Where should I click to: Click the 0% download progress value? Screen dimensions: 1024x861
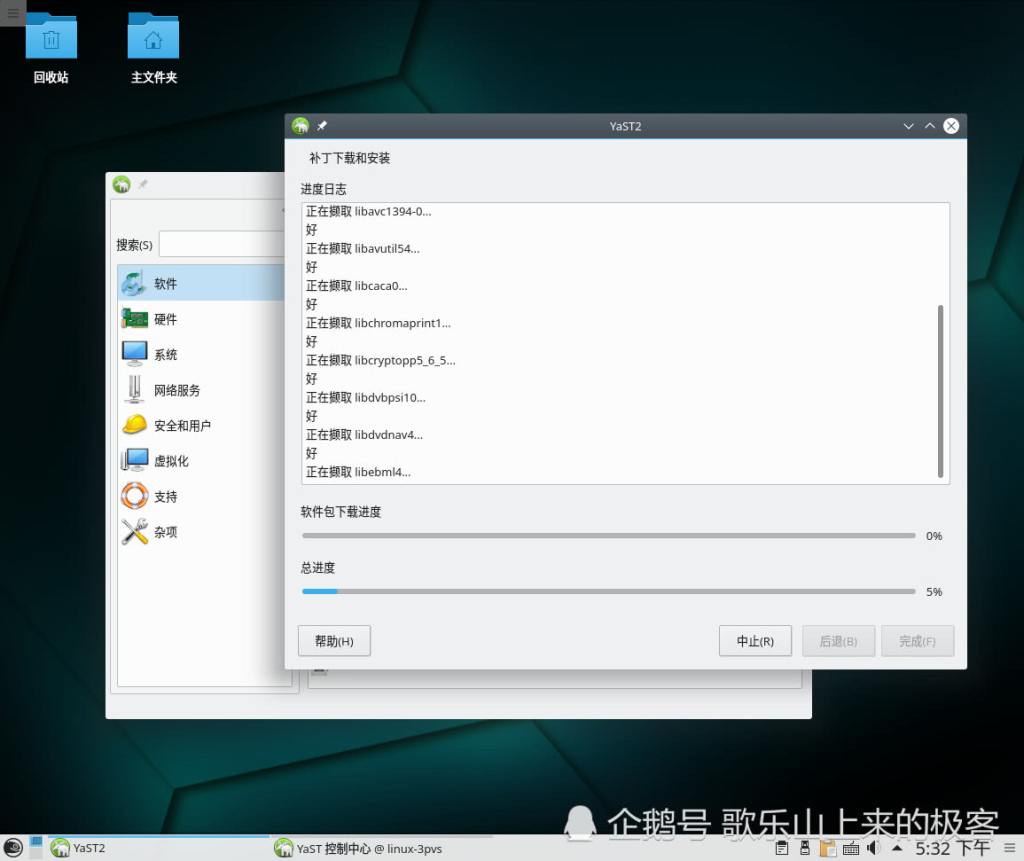click(934, 536)
